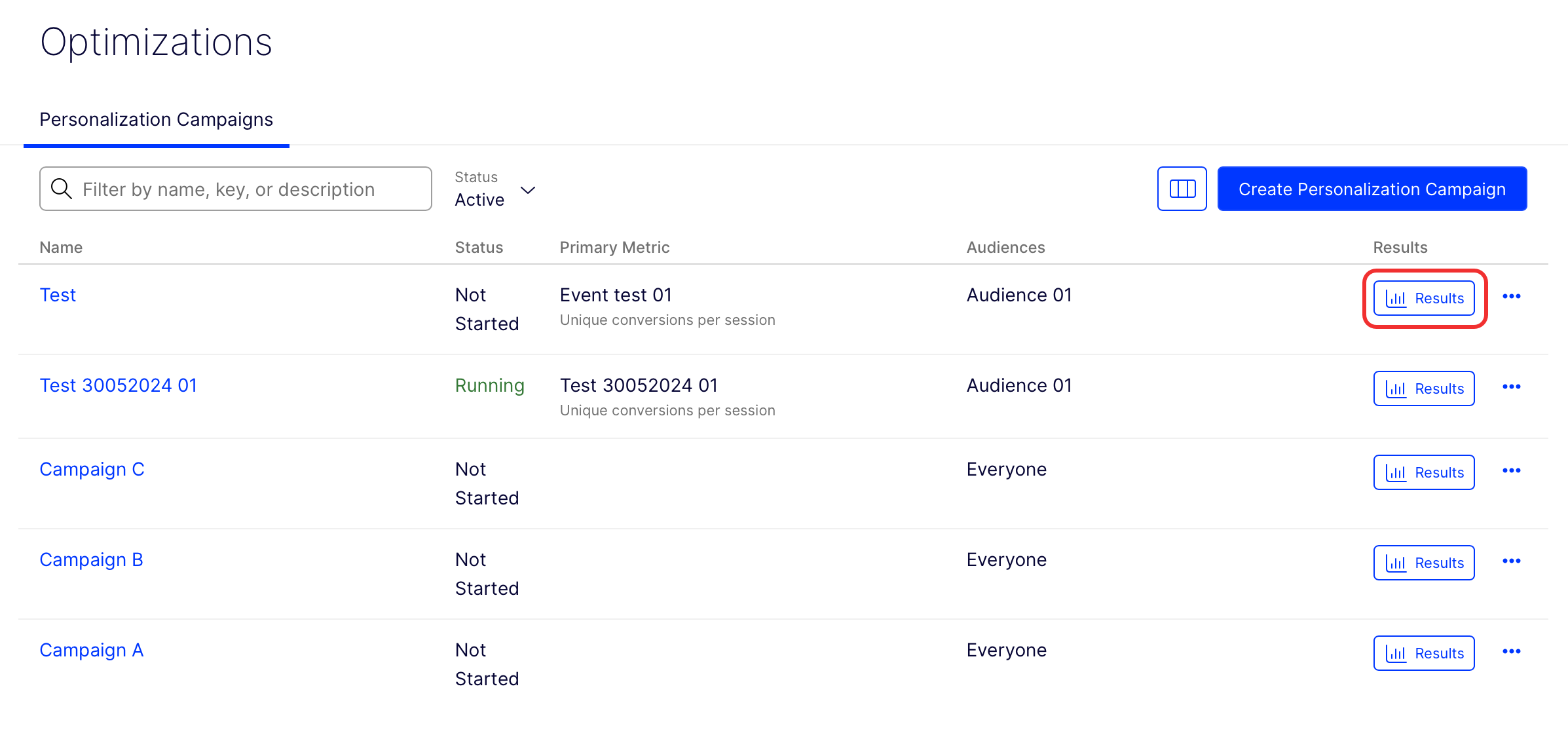
Task: Open the three-dot menu for Test campaign
Action: tap(1511, 297)
